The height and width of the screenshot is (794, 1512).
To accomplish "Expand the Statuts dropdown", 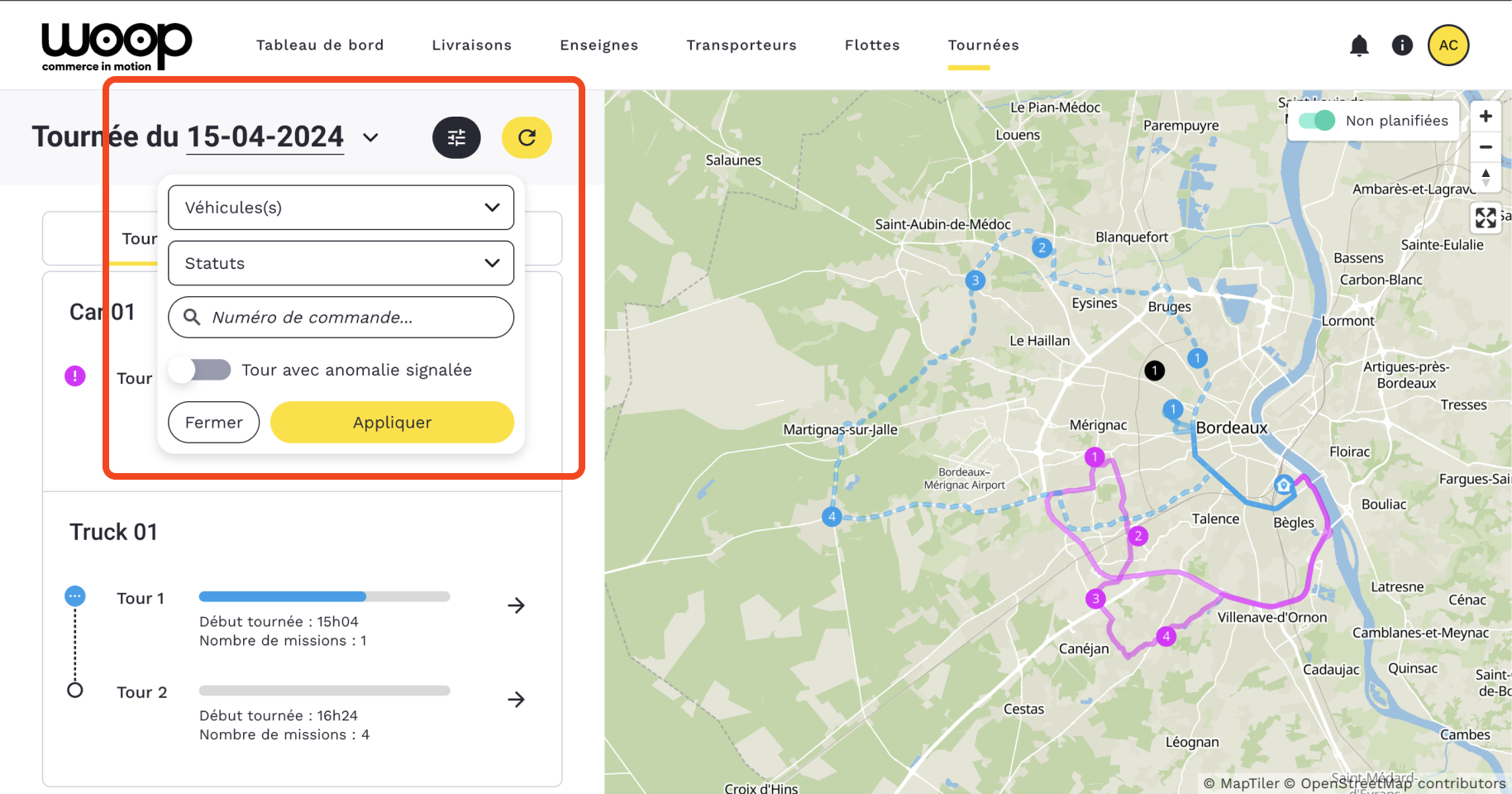I will 341,263.
